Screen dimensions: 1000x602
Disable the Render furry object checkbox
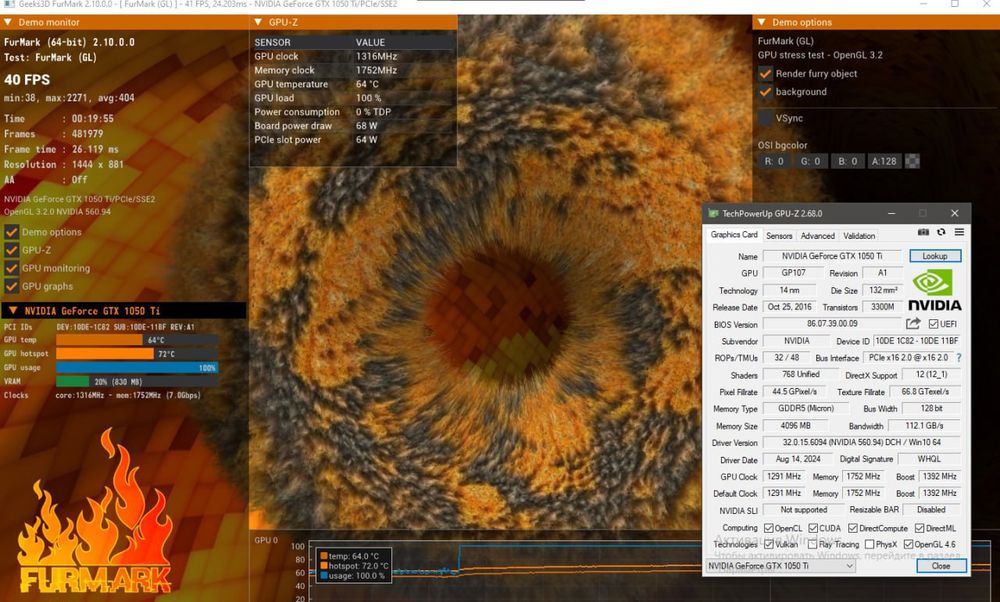766,74
